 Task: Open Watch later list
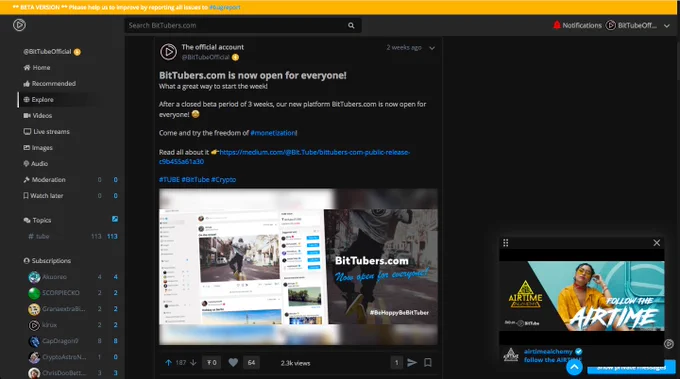(43, 196)
